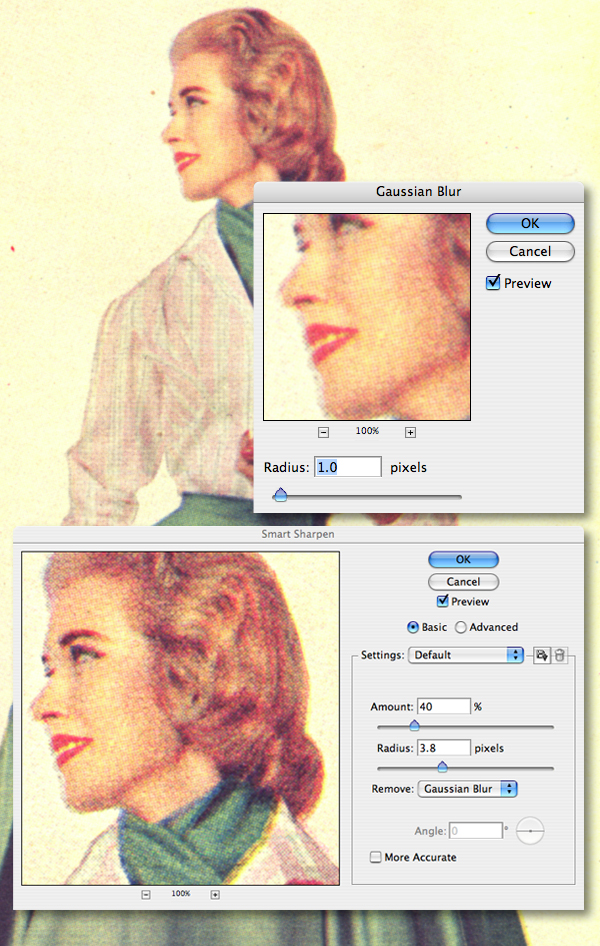Cancel the Gaussian Blur dialog

(x=530, y=252)
